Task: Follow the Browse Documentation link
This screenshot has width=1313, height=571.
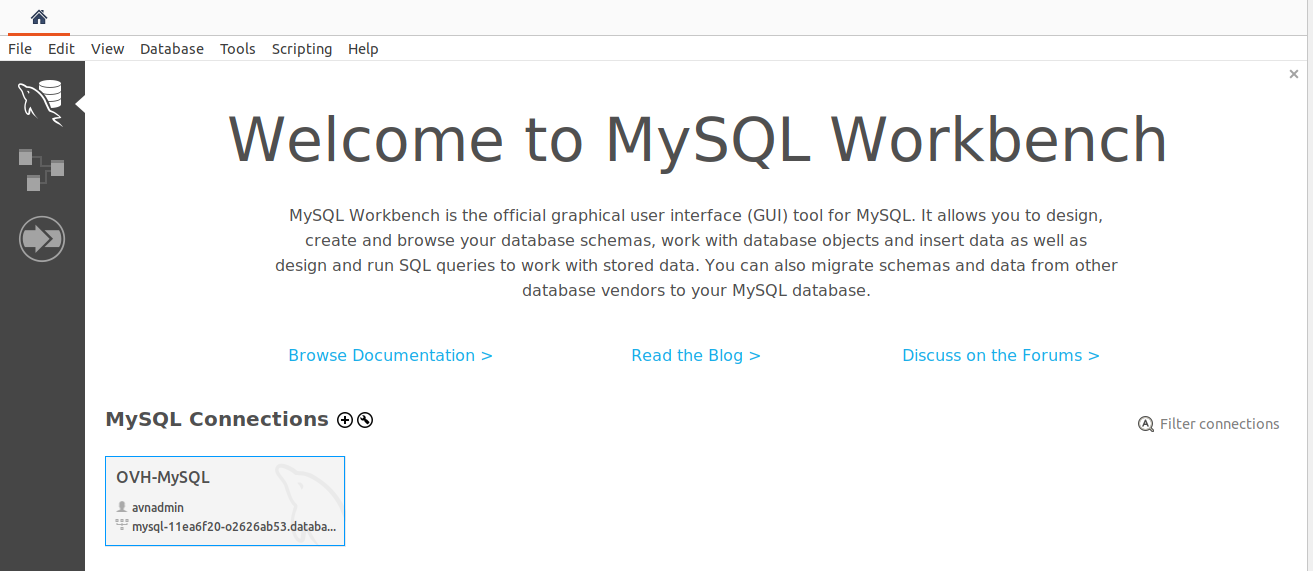Action: pos(390,355)
